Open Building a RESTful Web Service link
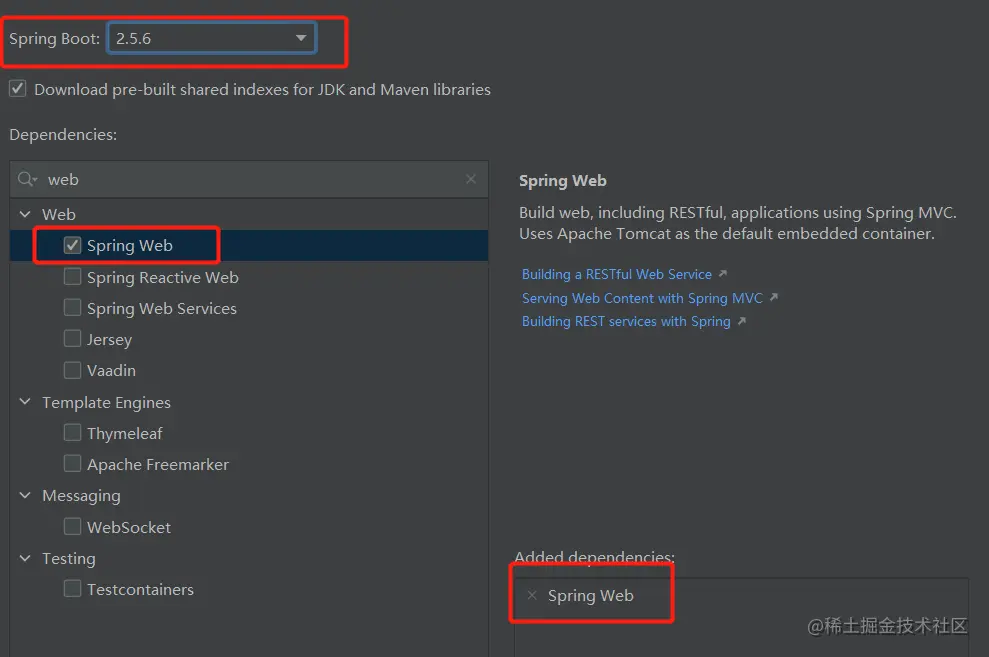 pyautogui.click(x=617, y=274)
